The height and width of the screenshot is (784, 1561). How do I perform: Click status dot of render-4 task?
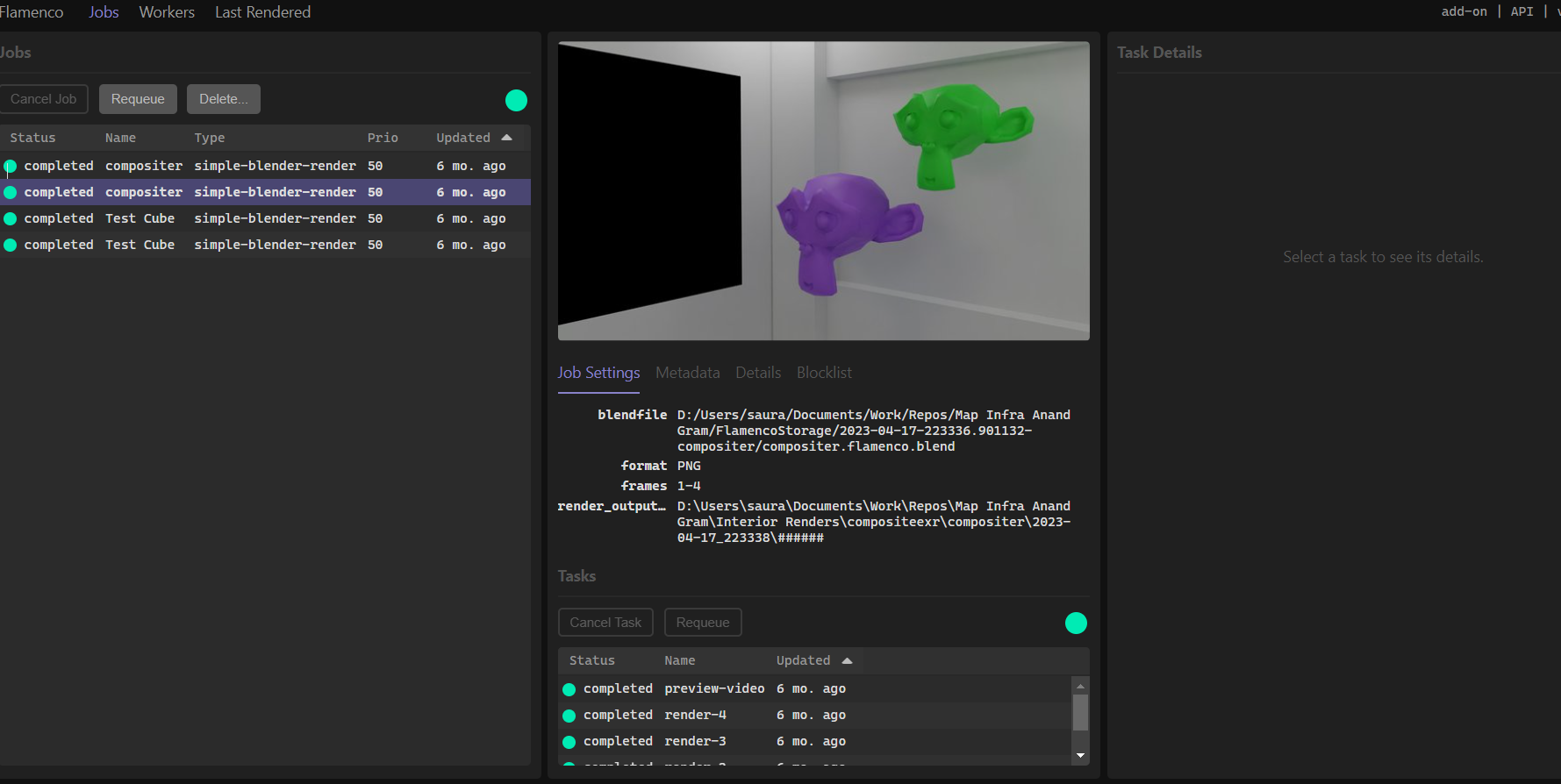[x=569, y=716]
